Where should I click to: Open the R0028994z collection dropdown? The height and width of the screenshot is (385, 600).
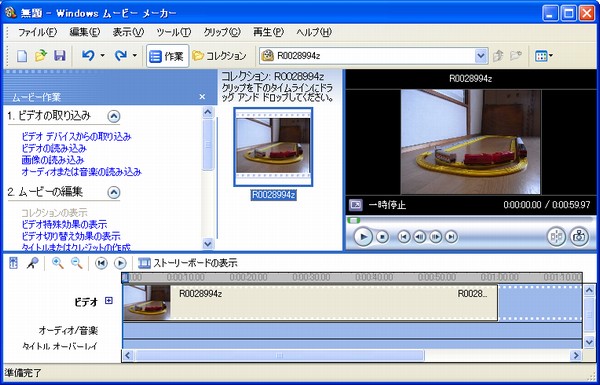[480, 56]
